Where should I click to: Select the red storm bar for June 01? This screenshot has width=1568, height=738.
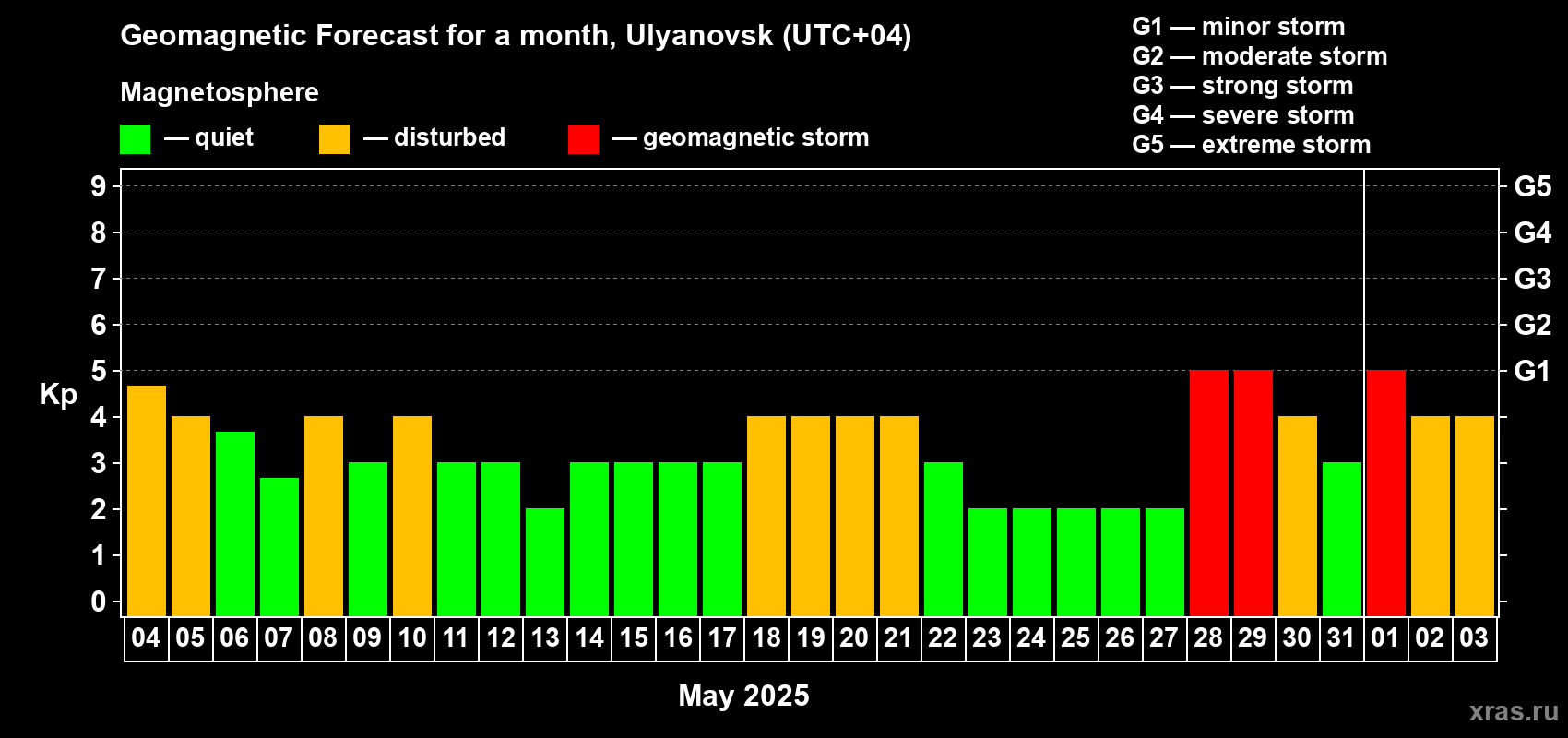tap(1386, 494)
